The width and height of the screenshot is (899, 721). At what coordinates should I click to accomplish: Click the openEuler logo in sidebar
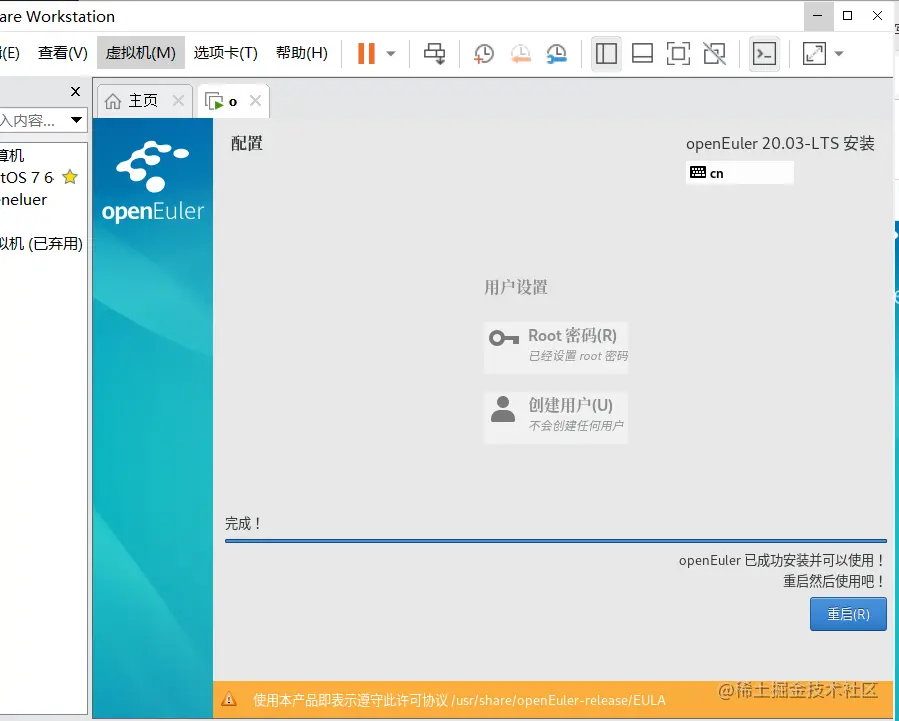tap(153, 181)
